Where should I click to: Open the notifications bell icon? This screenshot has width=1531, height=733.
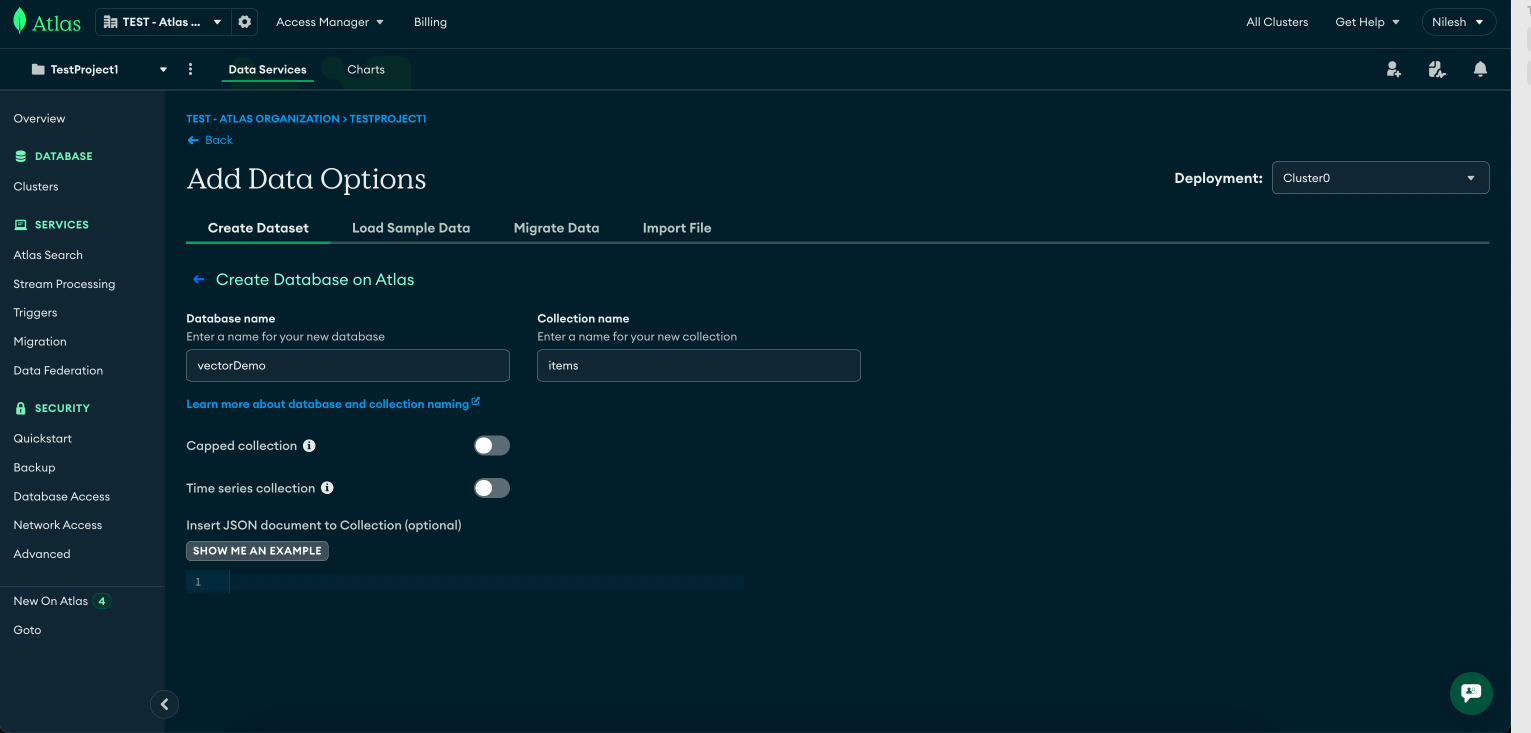click(1480, 69)
